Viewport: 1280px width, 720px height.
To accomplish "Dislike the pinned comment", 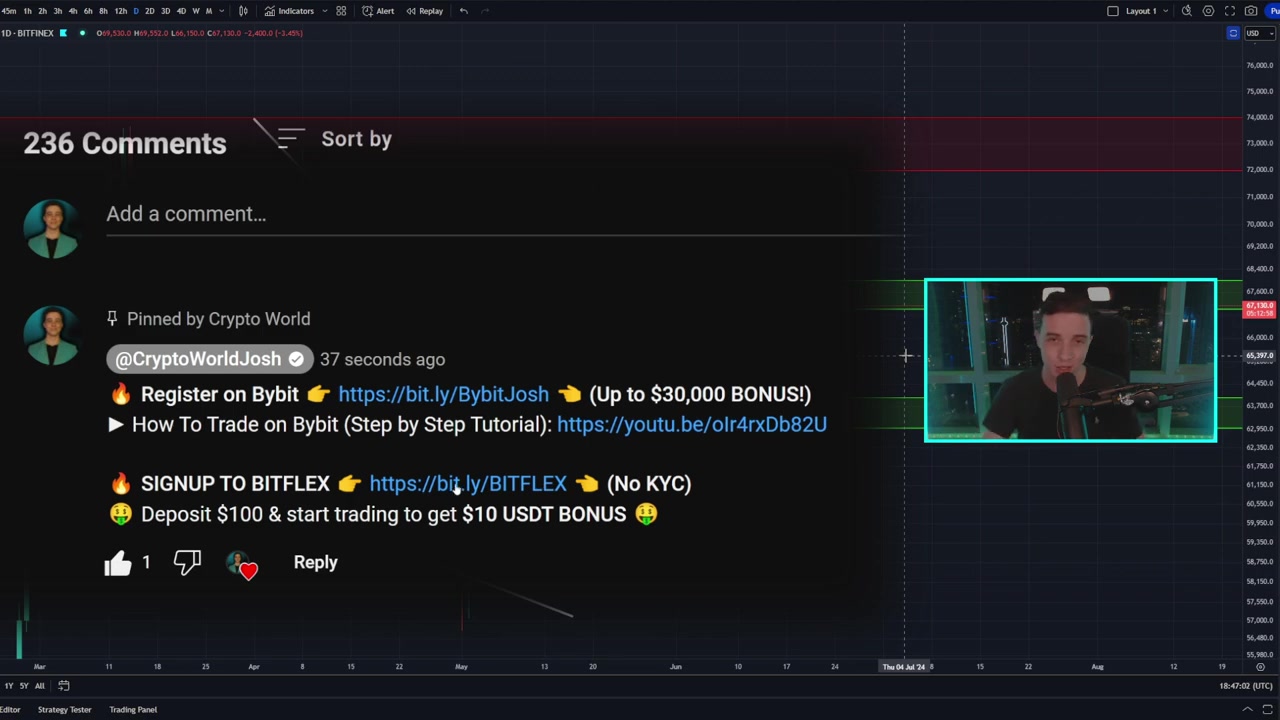I will click(x=187, y=563).
